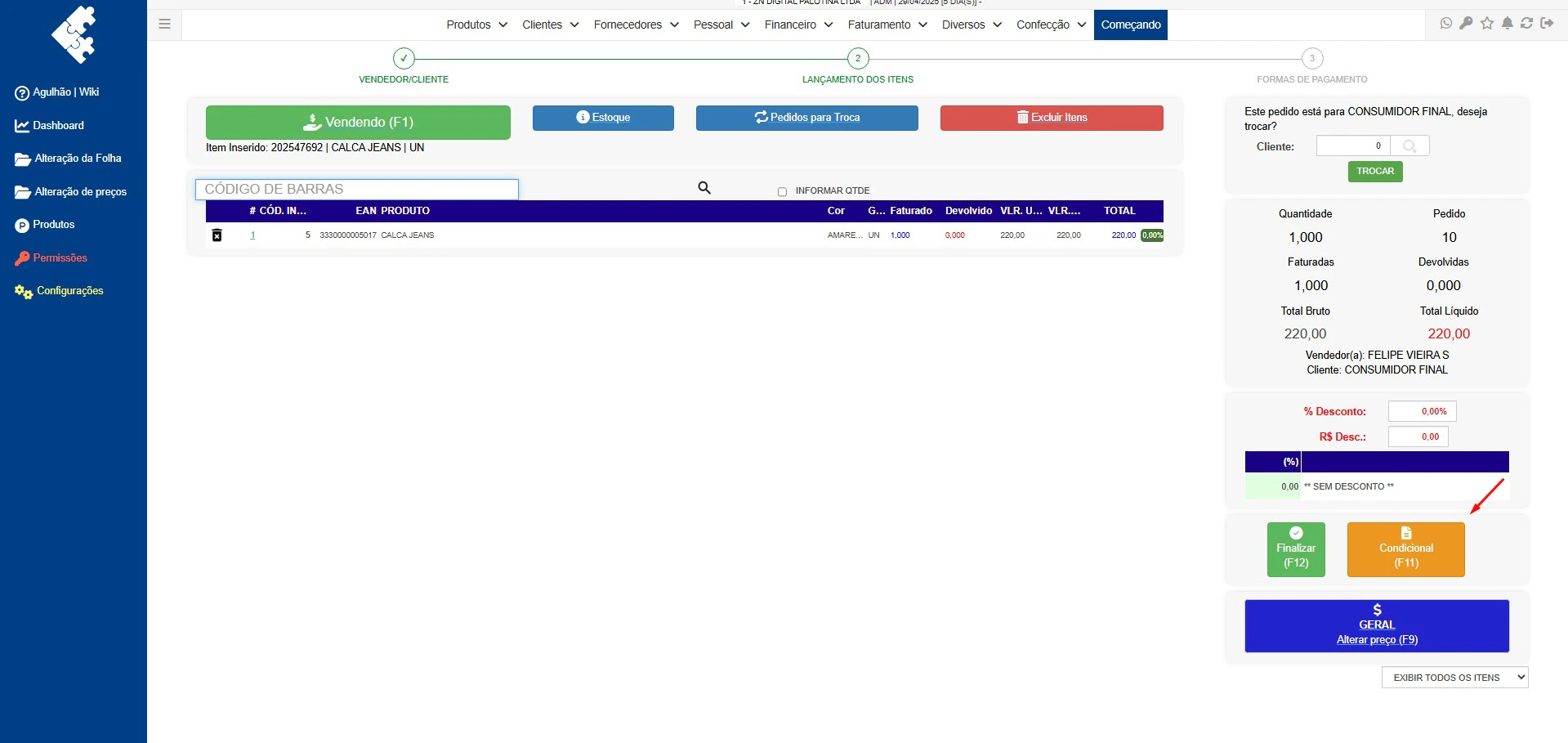This screenshot has height=743, width=1568.
Task: Open Alteração da Folha in sidebar
Action: 68,159
